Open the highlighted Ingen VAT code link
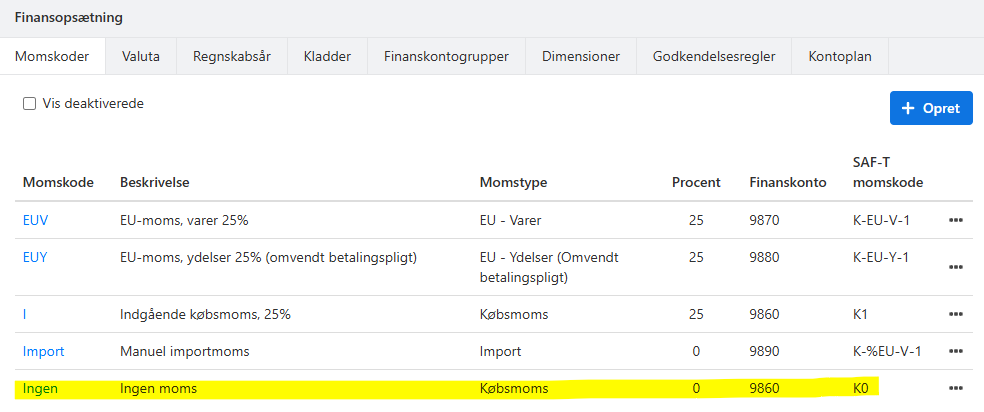984x412 pixels. [x=40, y=389]
